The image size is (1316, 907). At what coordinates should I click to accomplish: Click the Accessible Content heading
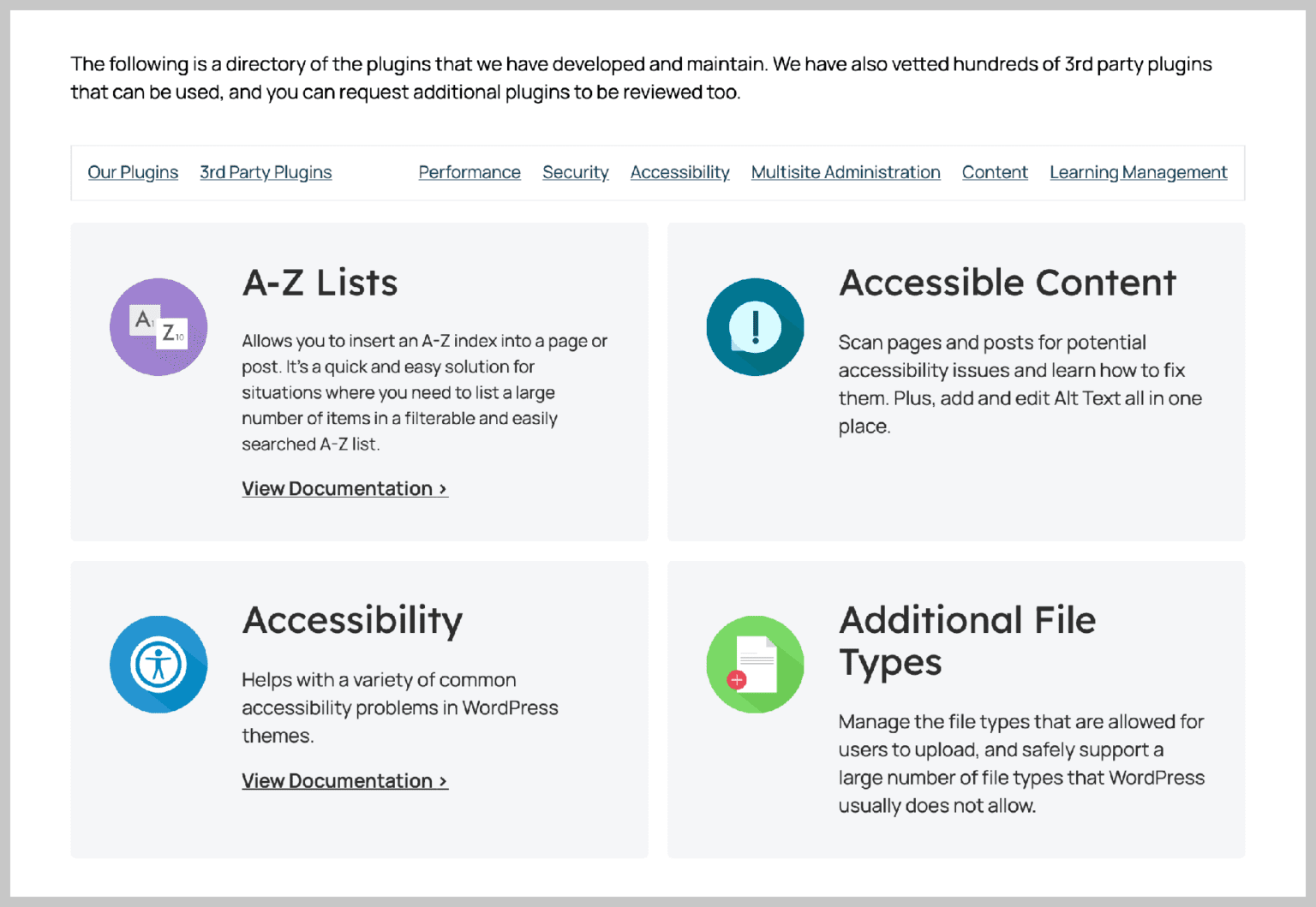pos(1008,283)
